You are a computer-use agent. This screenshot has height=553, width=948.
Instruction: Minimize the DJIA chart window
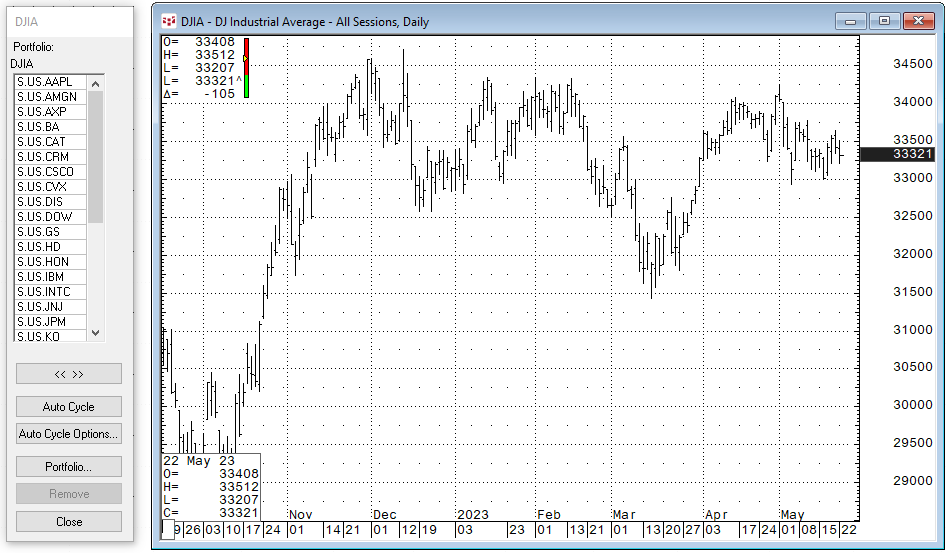coord(851,21)
